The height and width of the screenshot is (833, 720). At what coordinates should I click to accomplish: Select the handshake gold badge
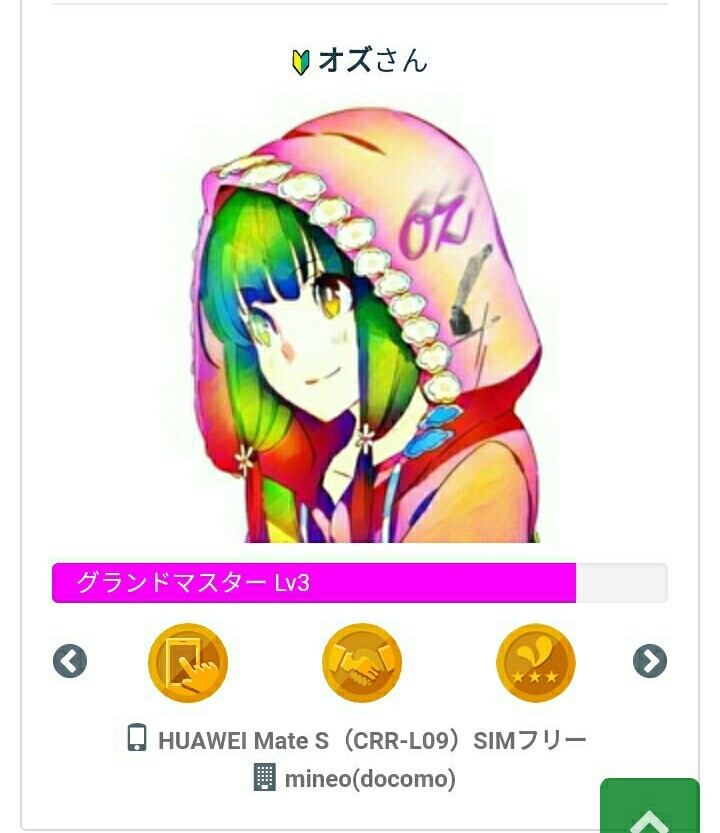tap(362, 663)
